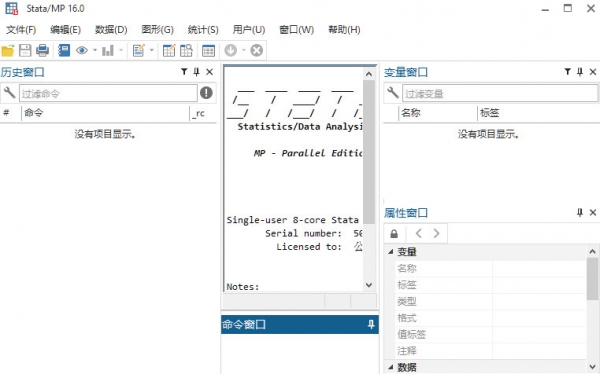Open the Variables Manager icon
The image size is (600, 374).
click(208, 51)
